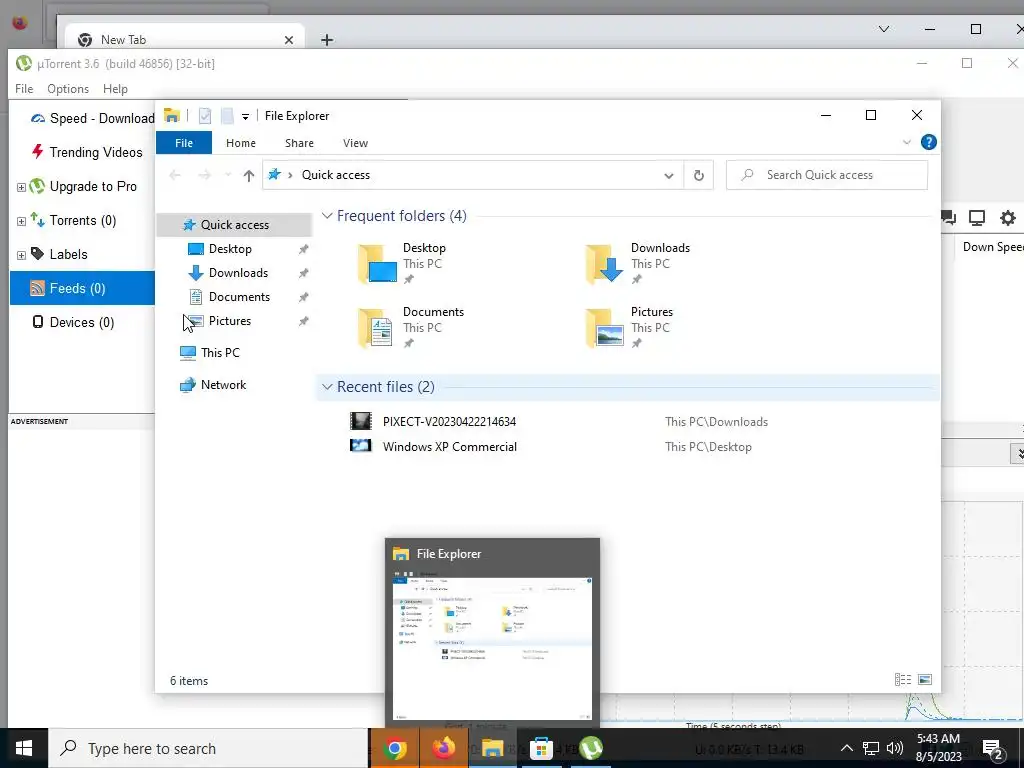The image size is (1024, 768).
Task: Refresh the Quick access view
Action: click(x=699, y=175)
